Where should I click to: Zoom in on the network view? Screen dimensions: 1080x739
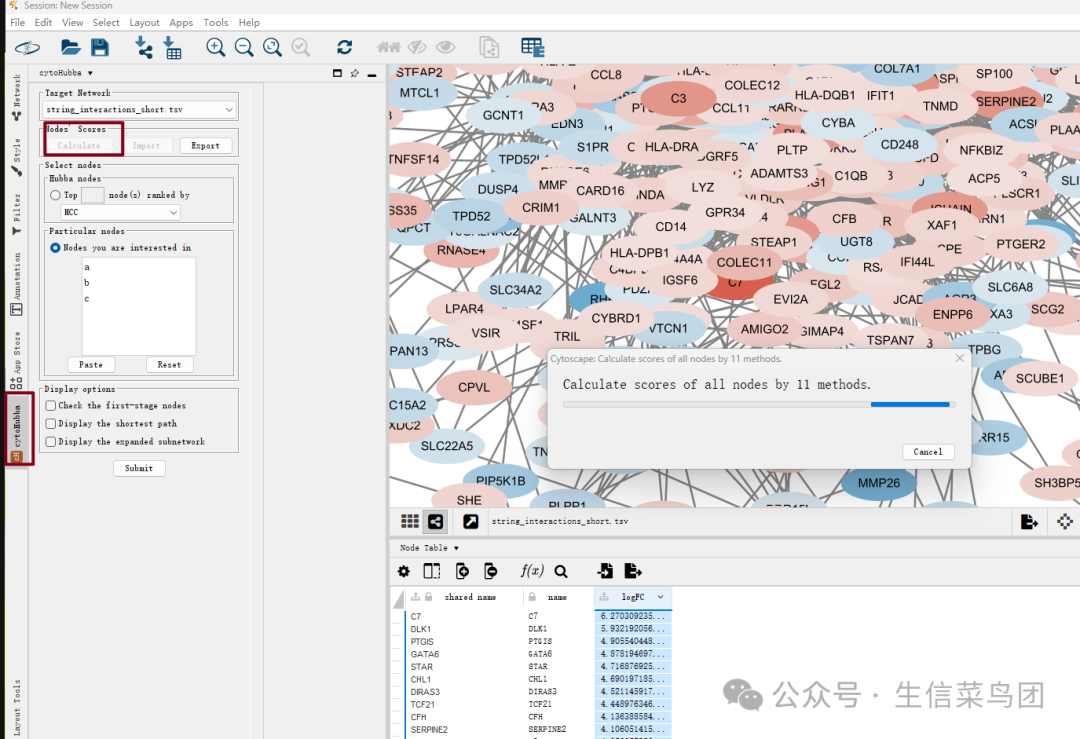coord(216,47)
